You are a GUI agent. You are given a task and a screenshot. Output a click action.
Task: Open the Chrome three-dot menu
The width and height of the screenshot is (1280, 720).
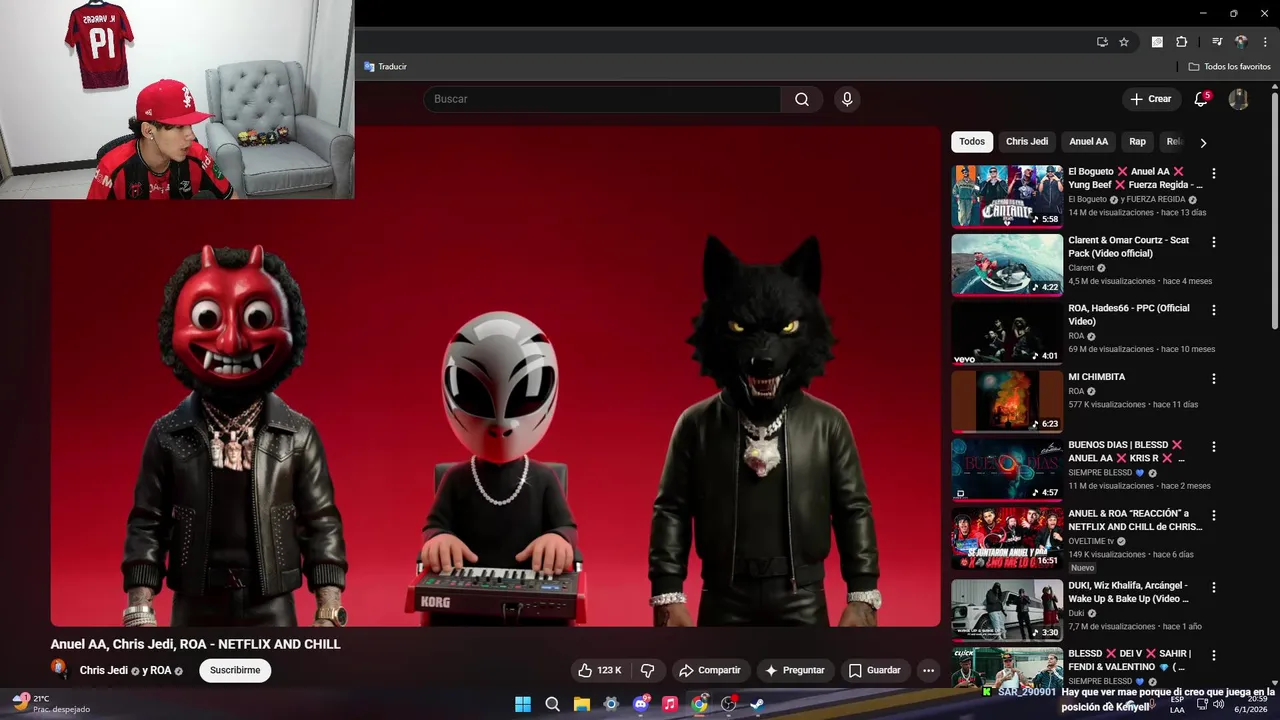click(1265, 42)
